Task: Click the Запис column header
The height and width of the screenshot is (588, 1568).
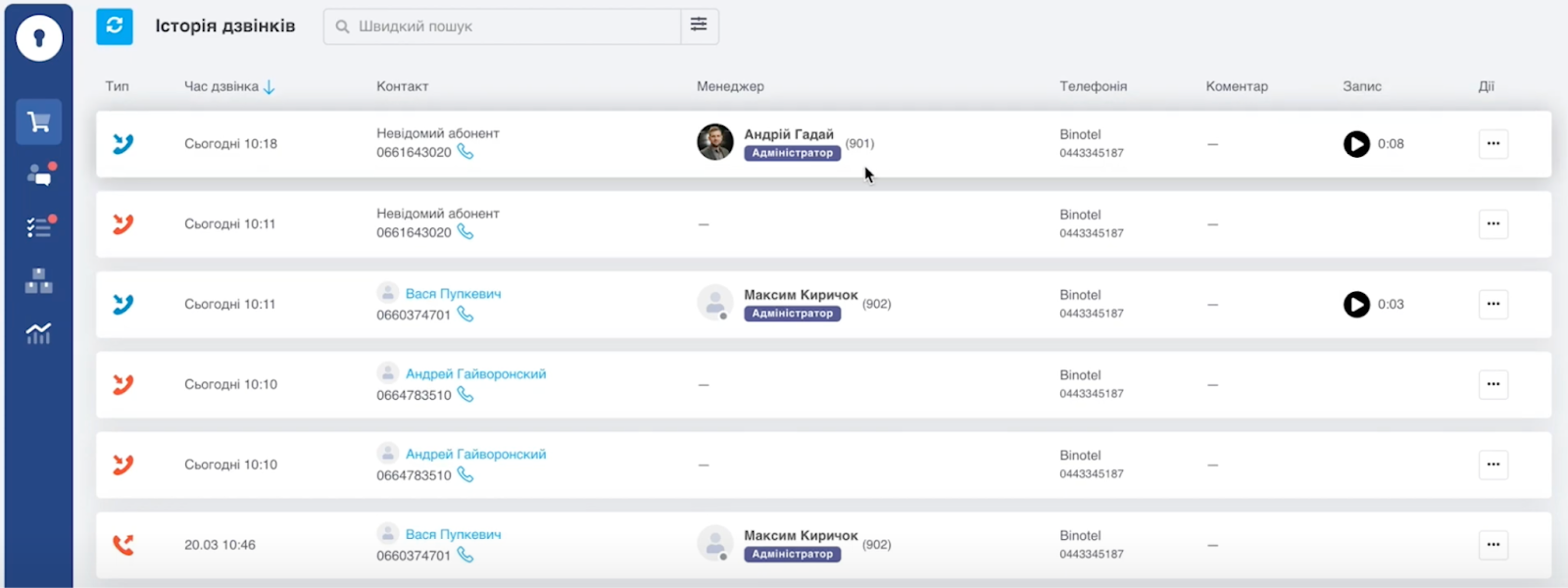Action: click(1362, 86)
